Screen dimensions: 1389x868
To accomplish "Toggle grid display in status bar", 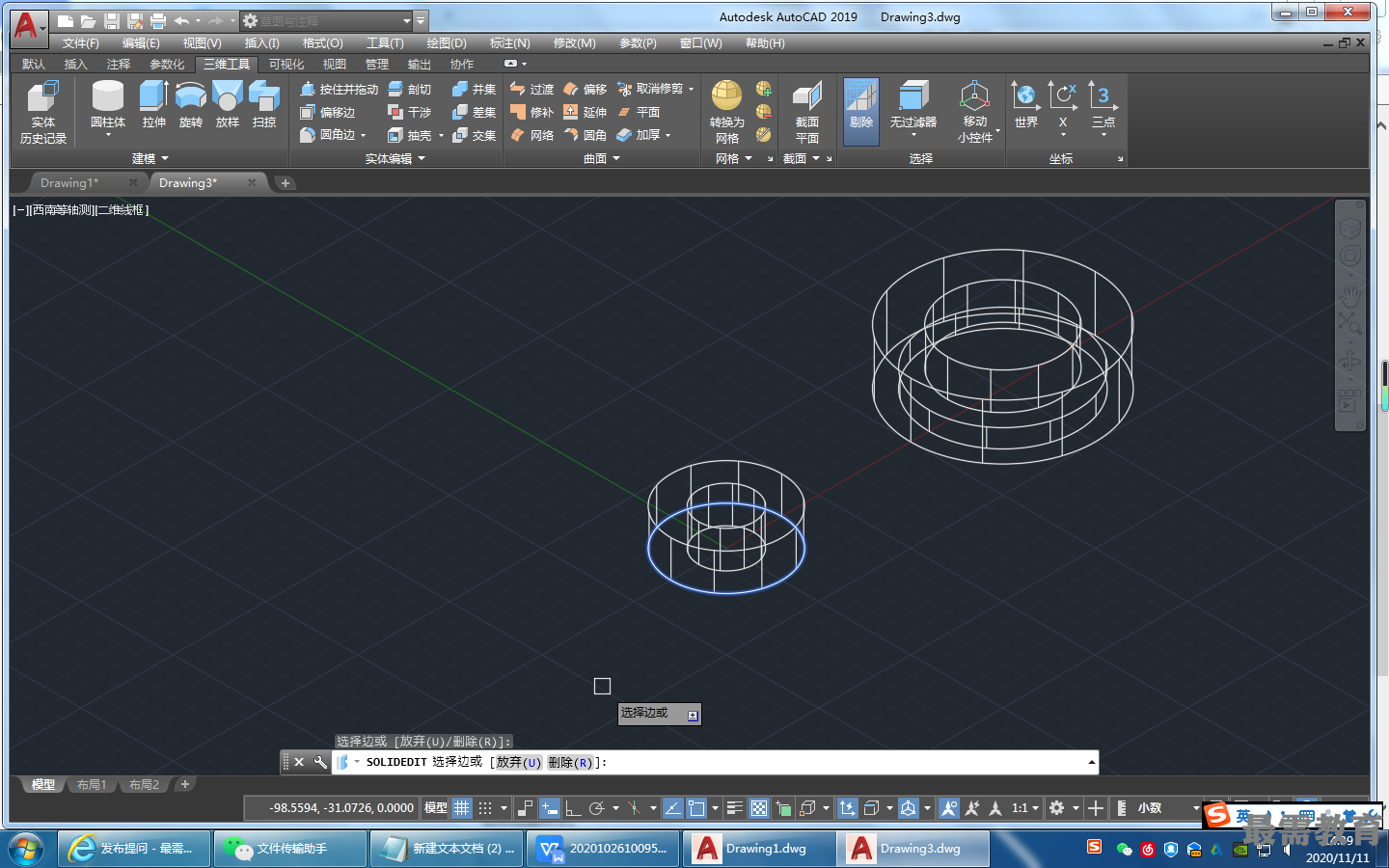I will [462, 808].
